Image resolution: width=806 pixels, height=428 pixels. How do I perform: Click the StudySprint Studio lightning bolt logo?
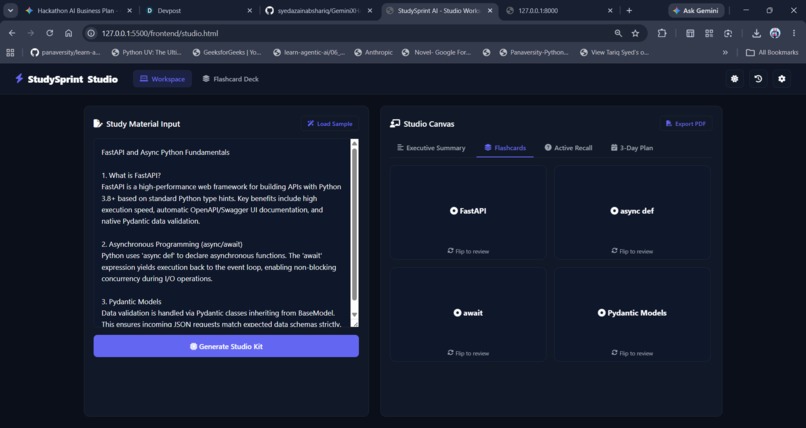click(19, 79)
